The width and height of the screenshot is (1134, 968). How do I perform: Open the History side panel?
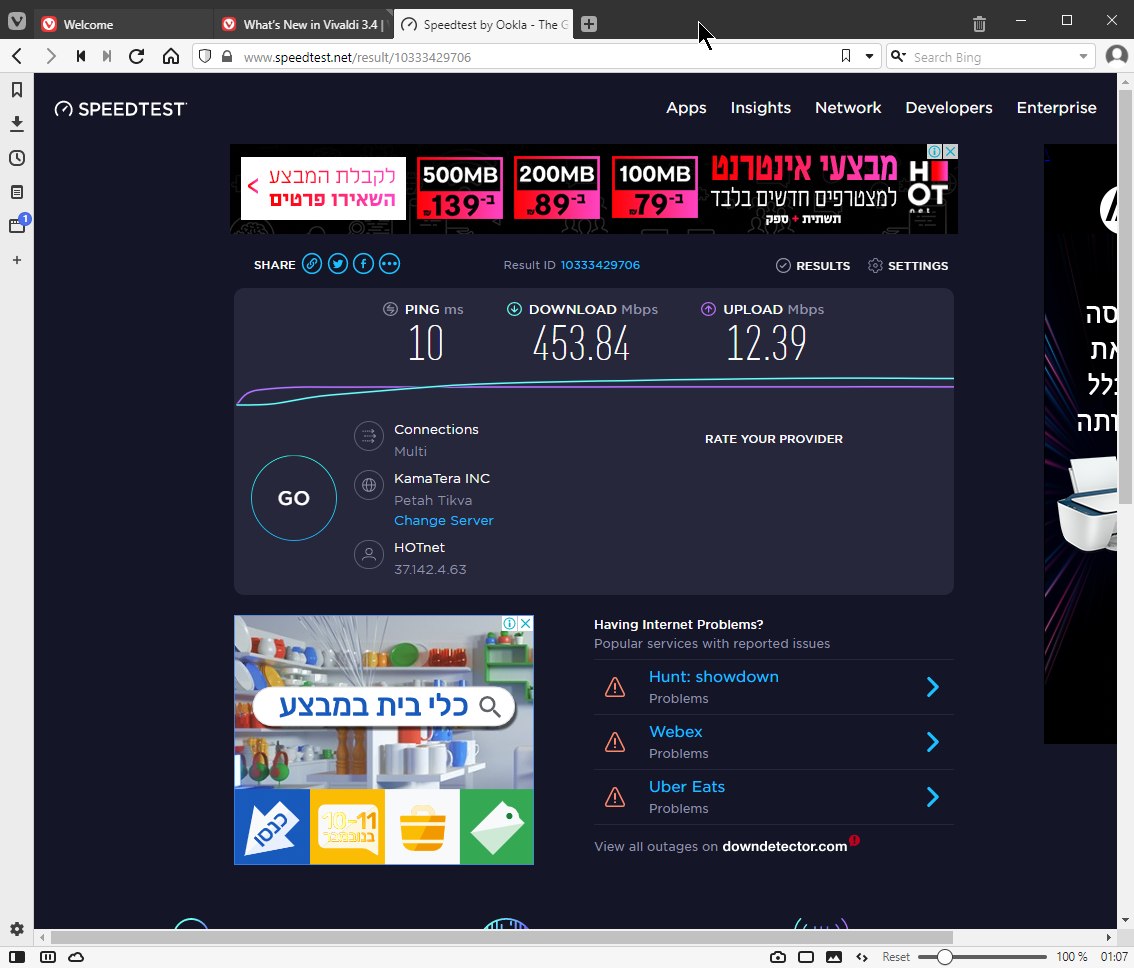(17, 158)
